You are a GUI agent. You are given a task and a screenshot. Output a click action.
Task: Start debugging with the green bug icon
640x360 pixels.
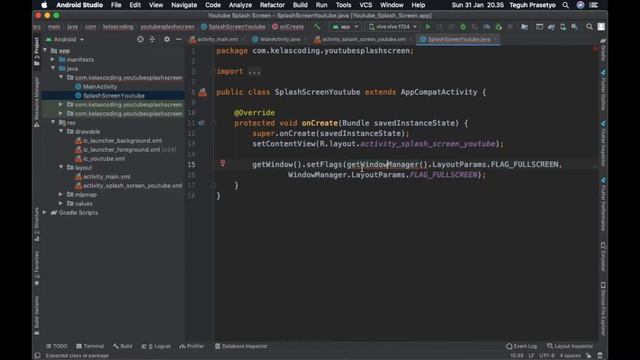click(463, 27)
